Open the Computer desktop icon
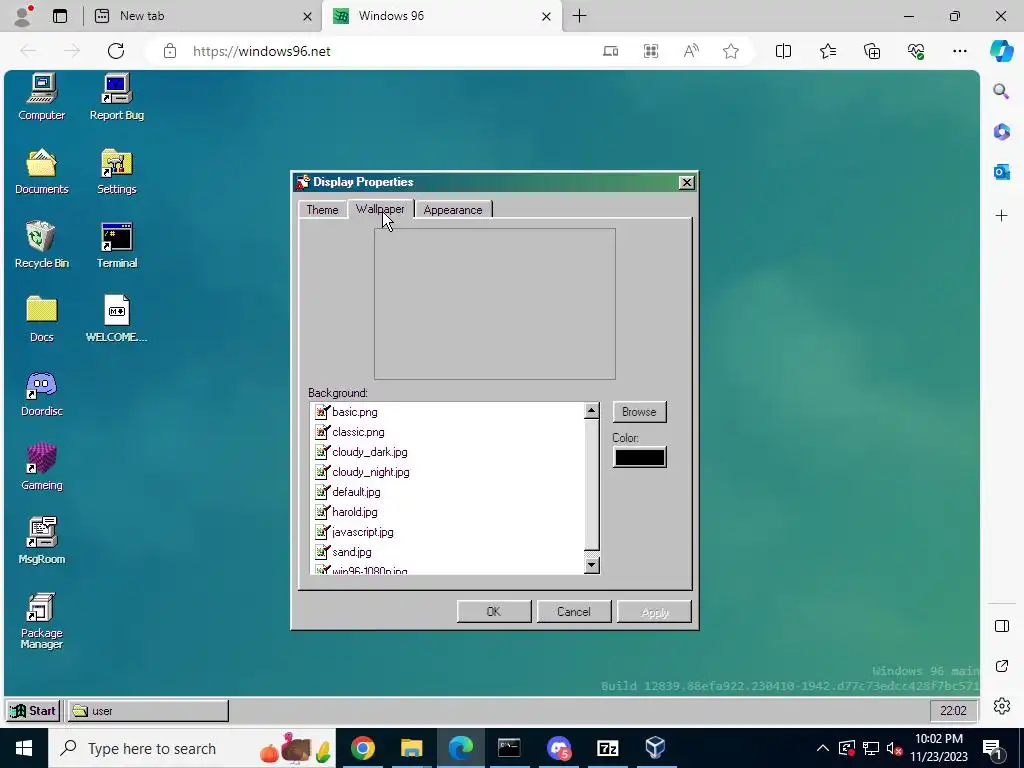The height and width of the screenshot is (768, 1024). (42, 98)
